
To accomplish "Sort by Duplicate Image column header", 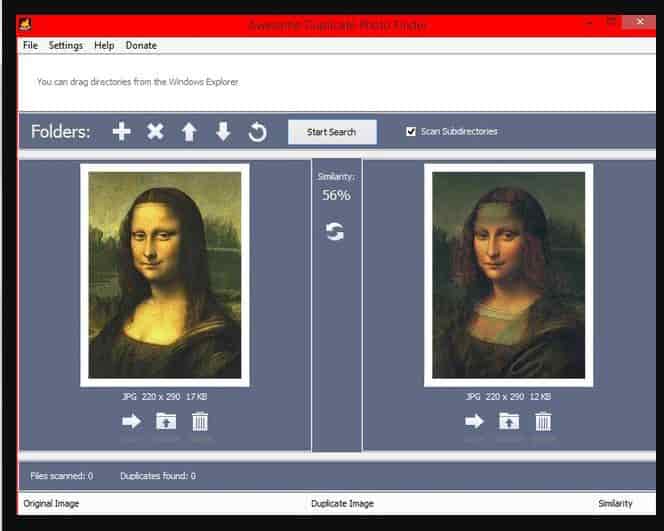I will [x=342, y=503].
